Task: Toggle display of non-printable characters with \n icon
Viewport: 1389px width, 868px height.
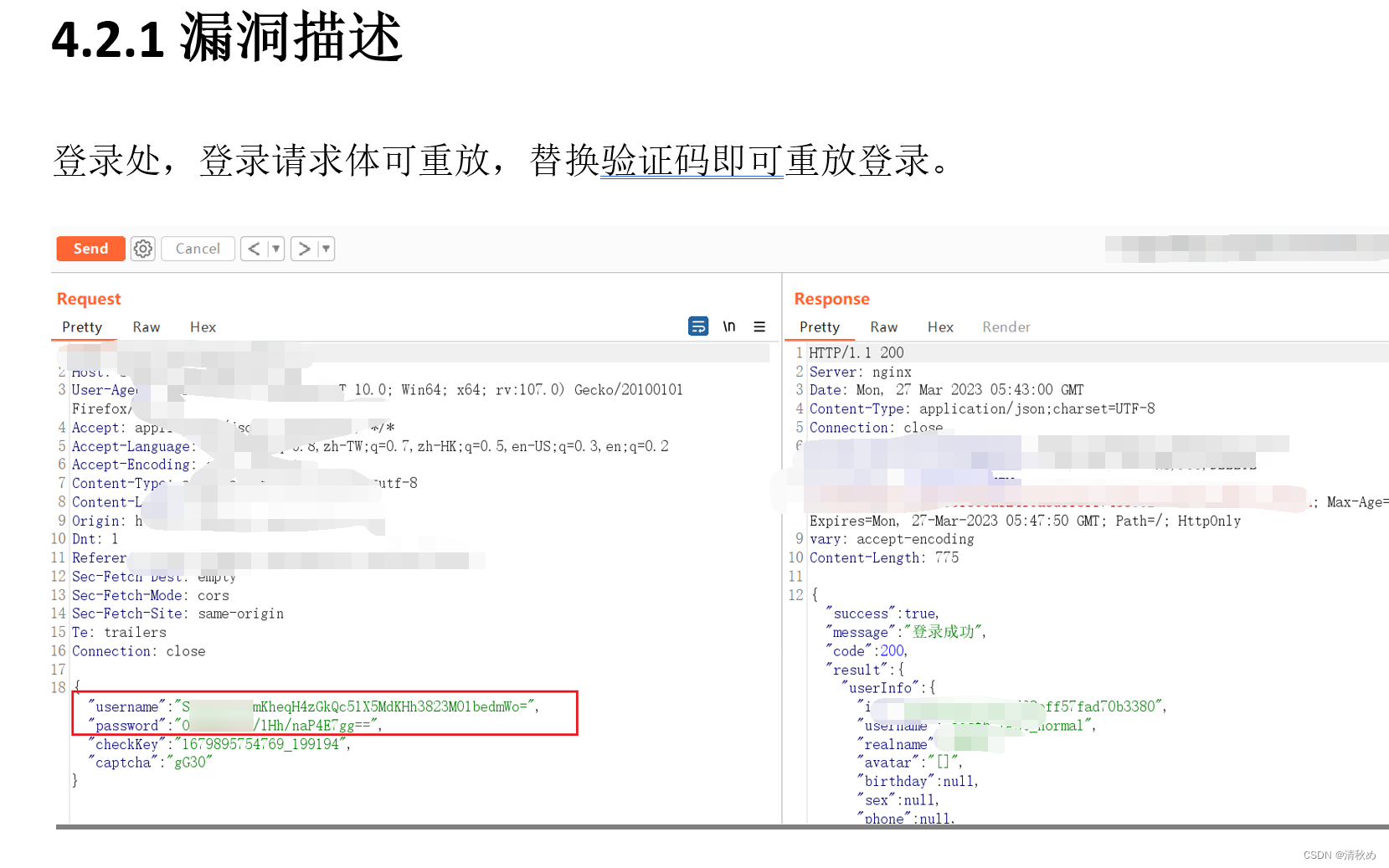Action: tap(728, 326)
